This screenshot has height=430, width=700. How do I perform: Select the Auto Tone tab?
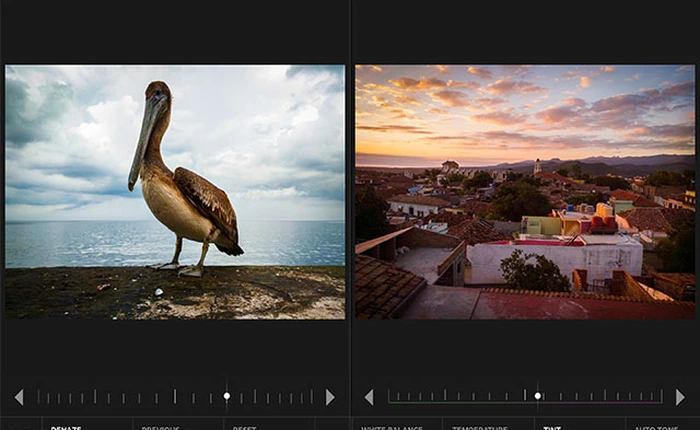tap(662, 425)
